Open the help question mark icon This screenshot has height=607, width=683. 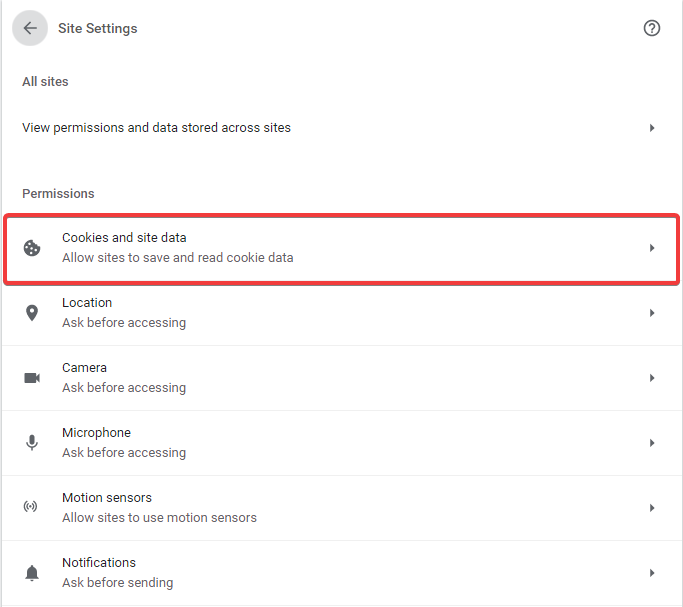652,28
